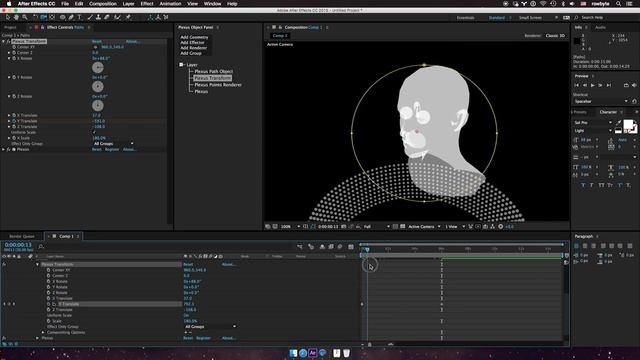640x360 pixels.
Task: Switch to the Project panel tab
Action: click(10, 27)
